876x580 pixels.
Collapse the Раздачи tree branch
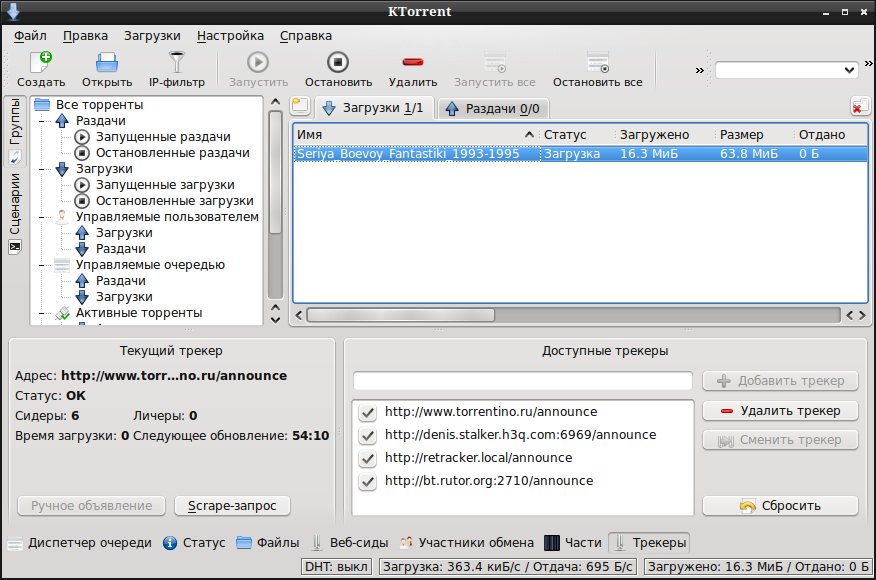pyautogui.click(x=42, y=121)
